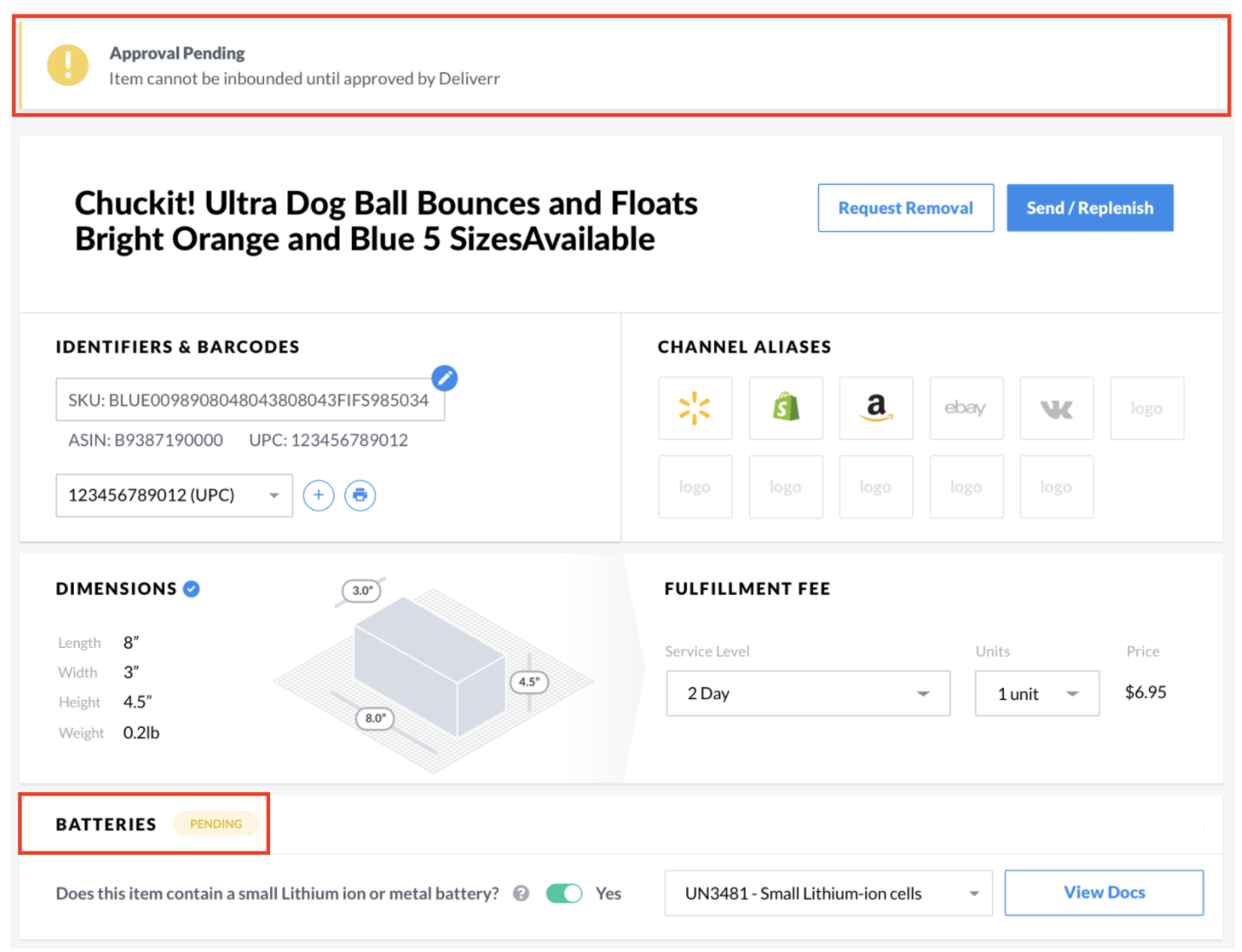Viewport: 1242px width, 952px height.
Task: Click the BATTERIES section heading
Action: pos(106,824)
